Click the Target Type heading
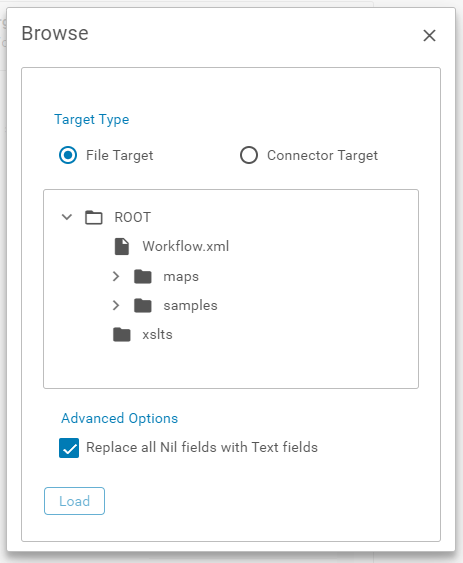 pos(92,120)
